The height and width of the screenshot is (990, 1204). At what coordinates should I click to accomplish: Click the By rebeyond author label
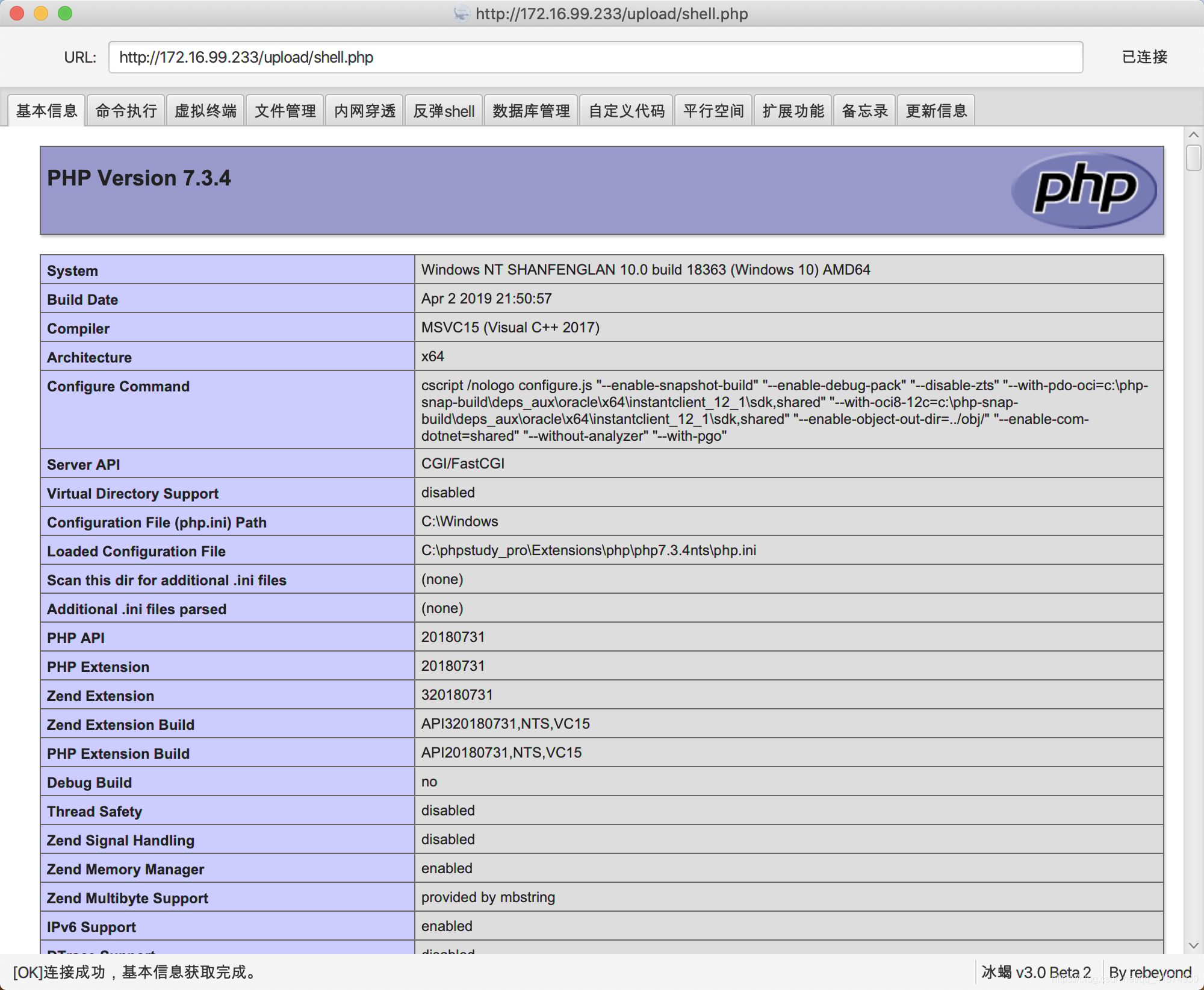(1150, 972)
